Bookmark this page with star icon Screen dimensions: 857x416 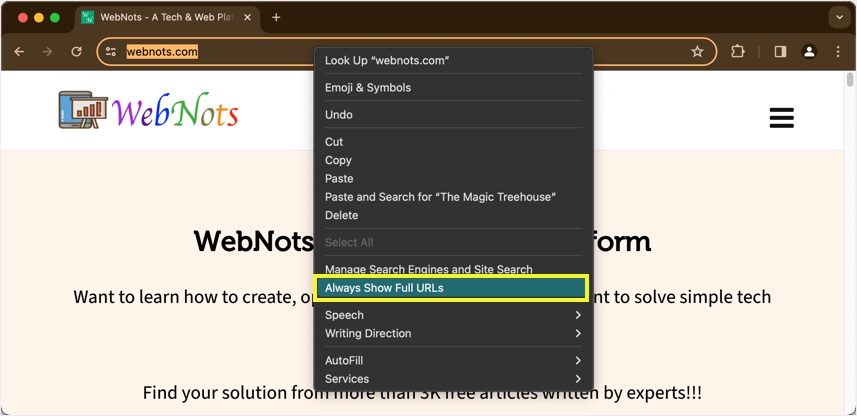tap(697, 52)
